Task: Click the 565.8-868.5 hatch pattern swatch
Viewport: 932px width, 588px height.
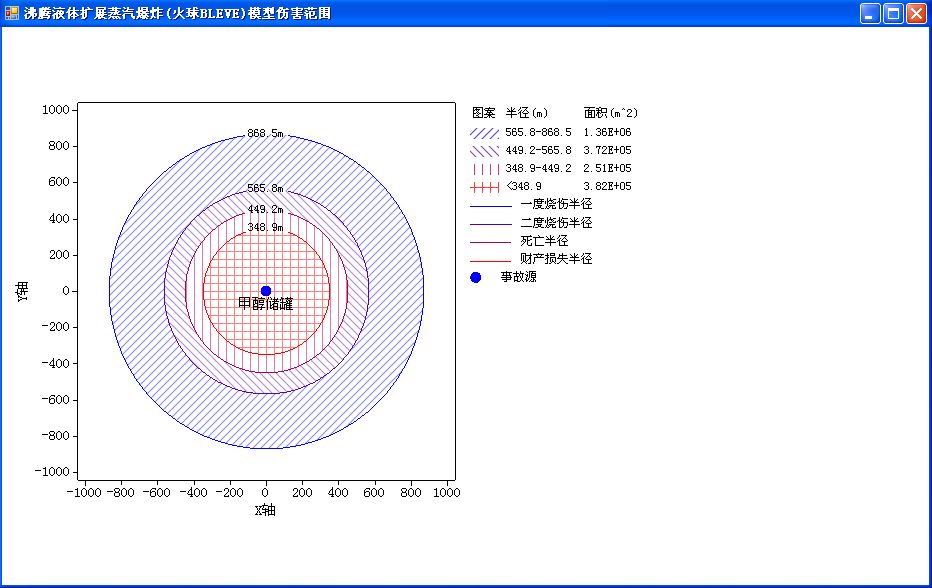Action: [x=484, y=133]
